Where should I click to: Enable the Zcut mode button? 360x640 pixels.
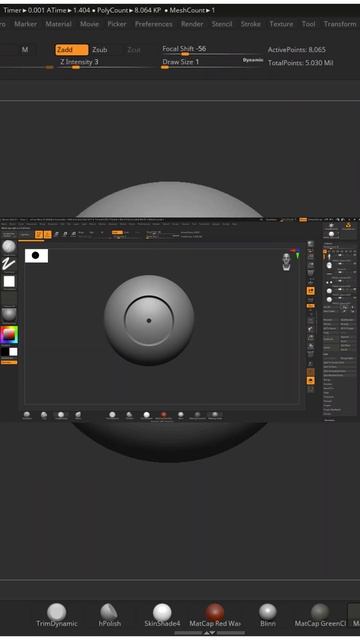tap(134, 50)
